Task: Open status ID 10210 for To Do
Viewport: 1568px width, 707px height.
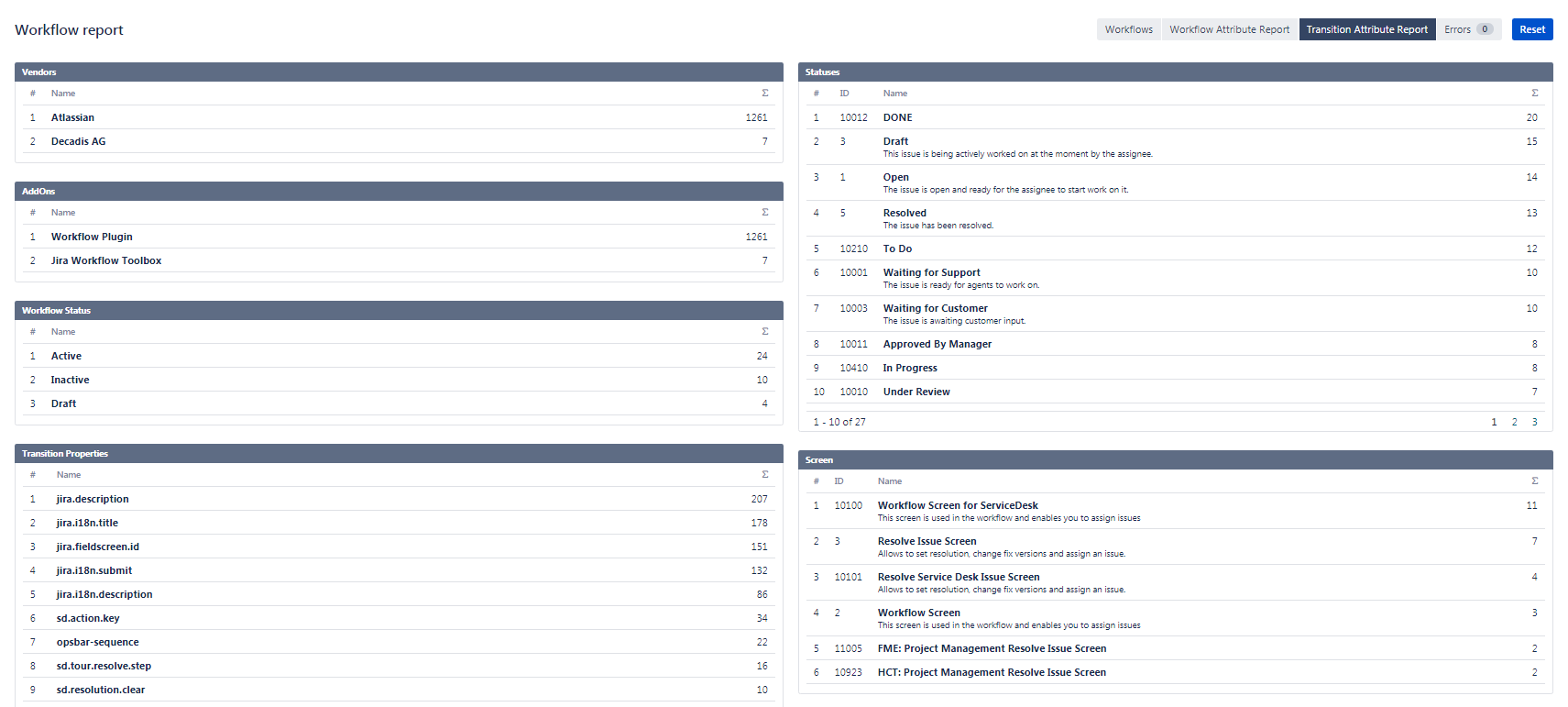Action: click(853, 249)
